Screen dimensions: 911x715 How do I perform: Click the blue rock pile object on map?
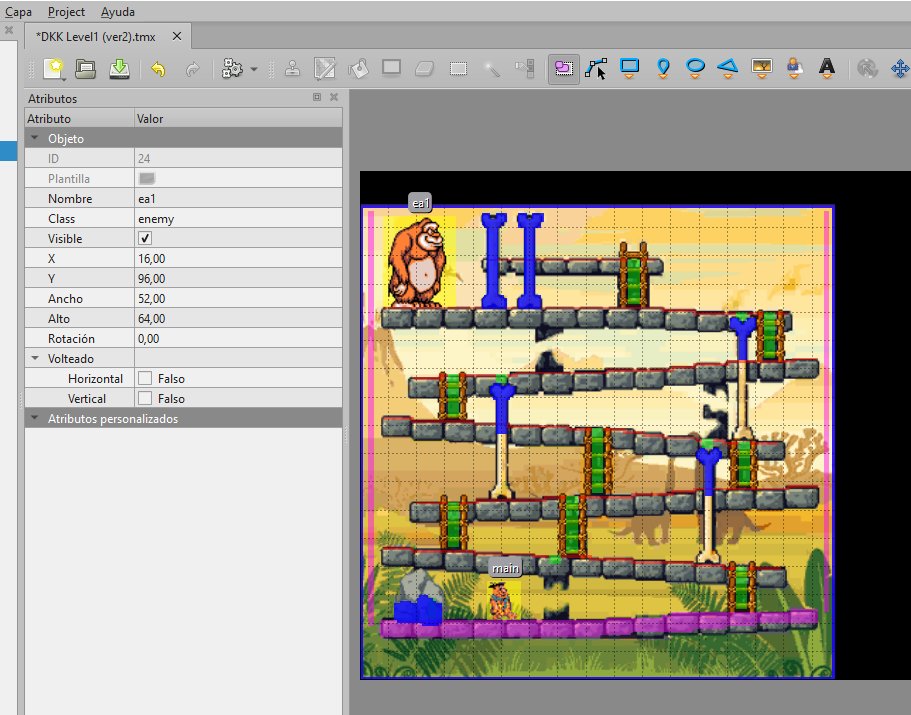[418, 610]
